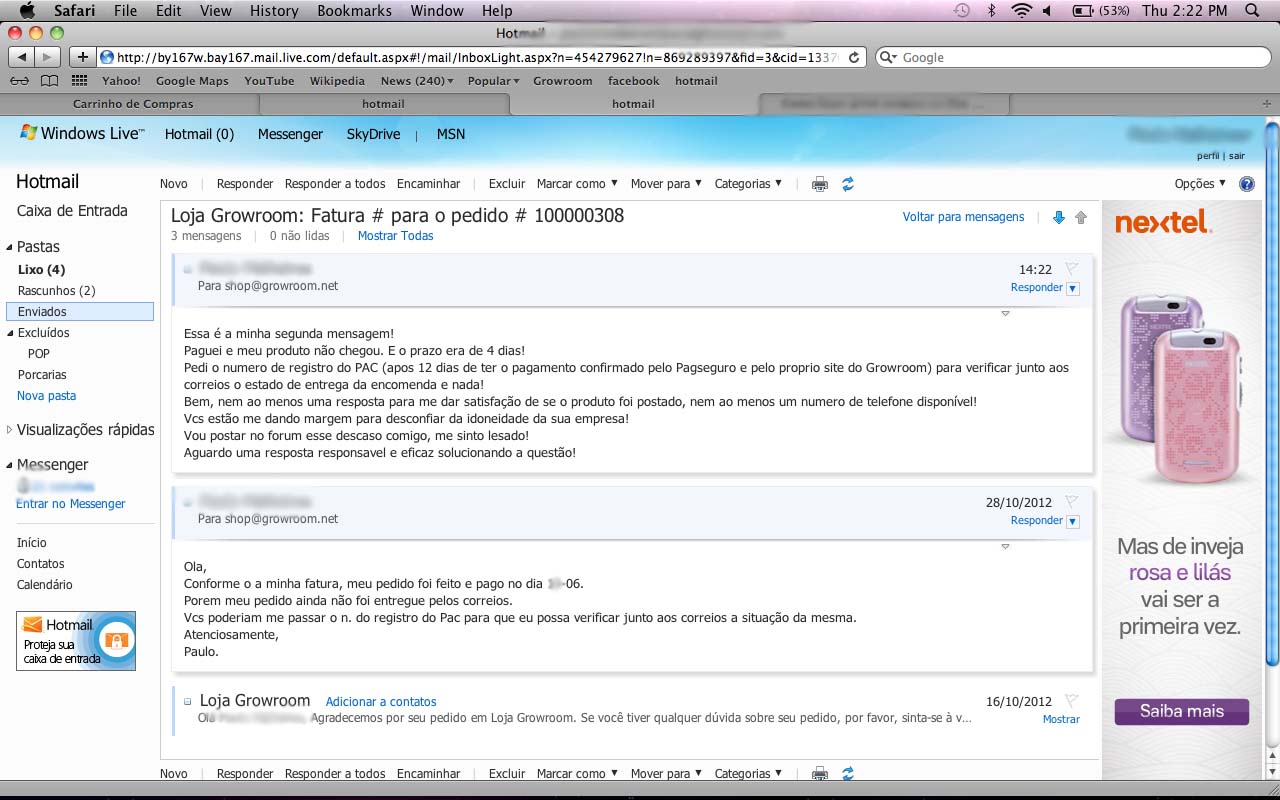Click Voltar para mensagens link

pyautogui.click(x=963, y=216)
